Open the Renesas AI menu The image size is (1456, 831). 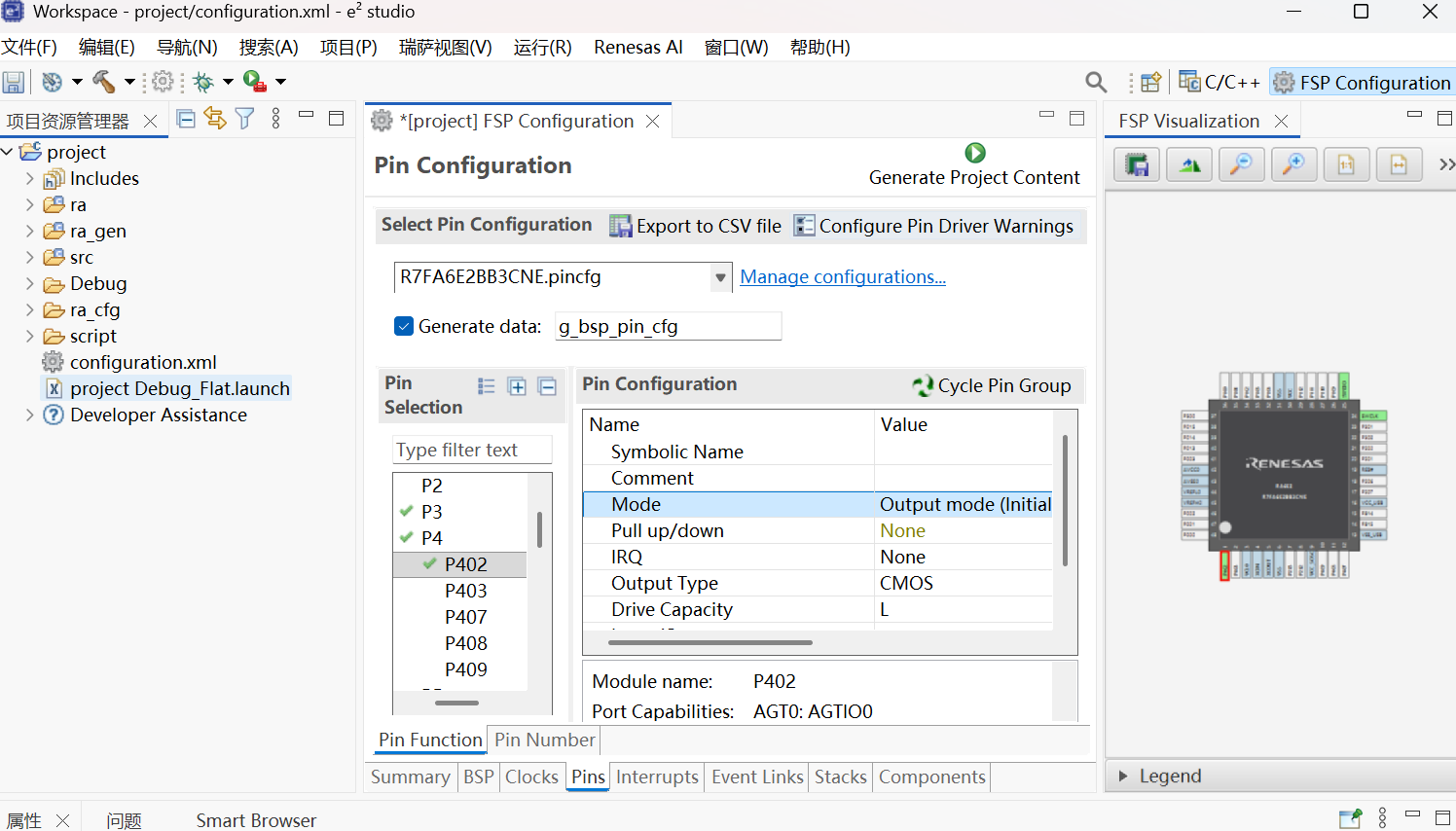click(638, 47)
